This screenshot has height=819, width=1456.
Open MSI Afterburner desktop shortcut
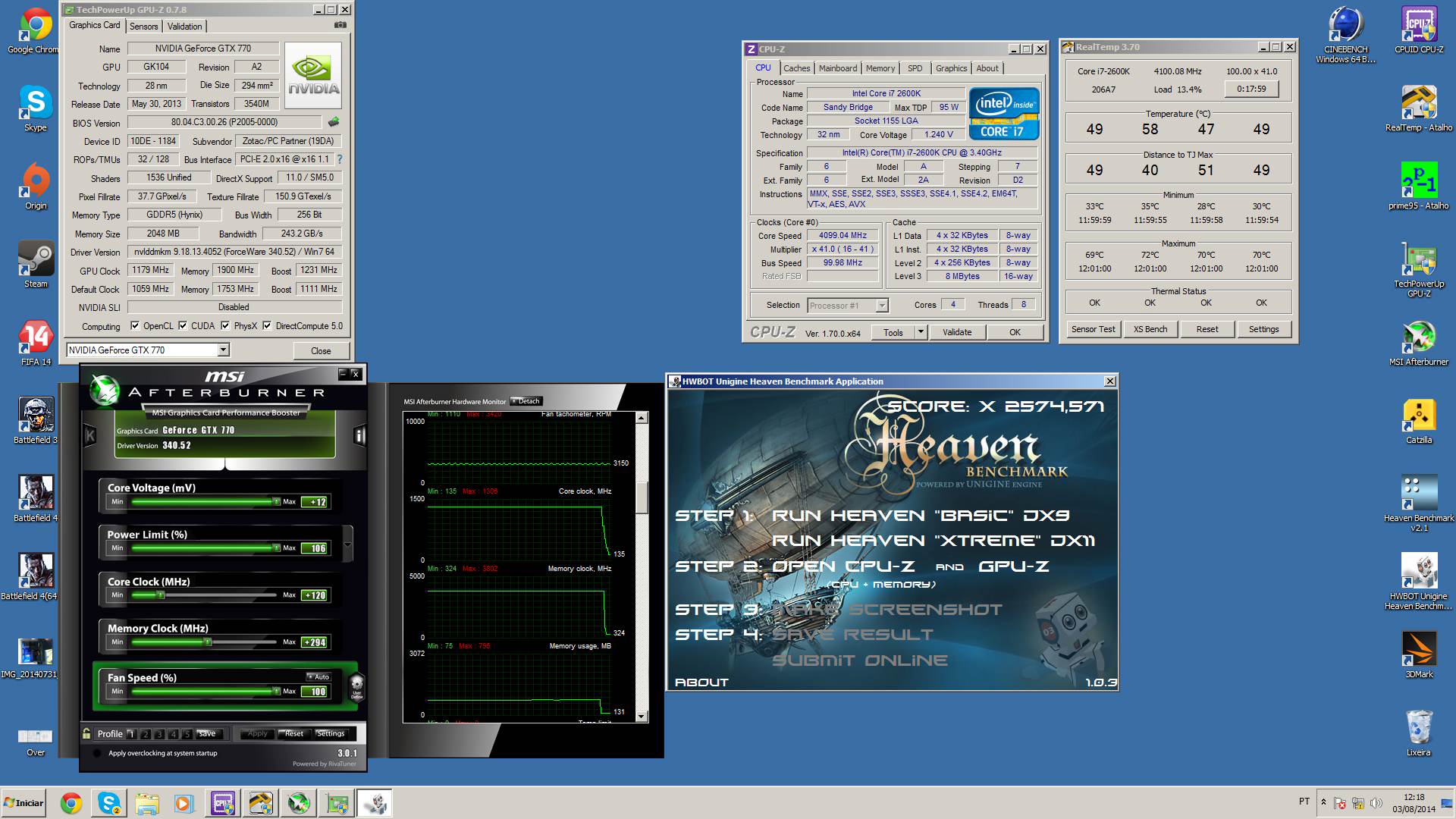(x=1419, y=344)
